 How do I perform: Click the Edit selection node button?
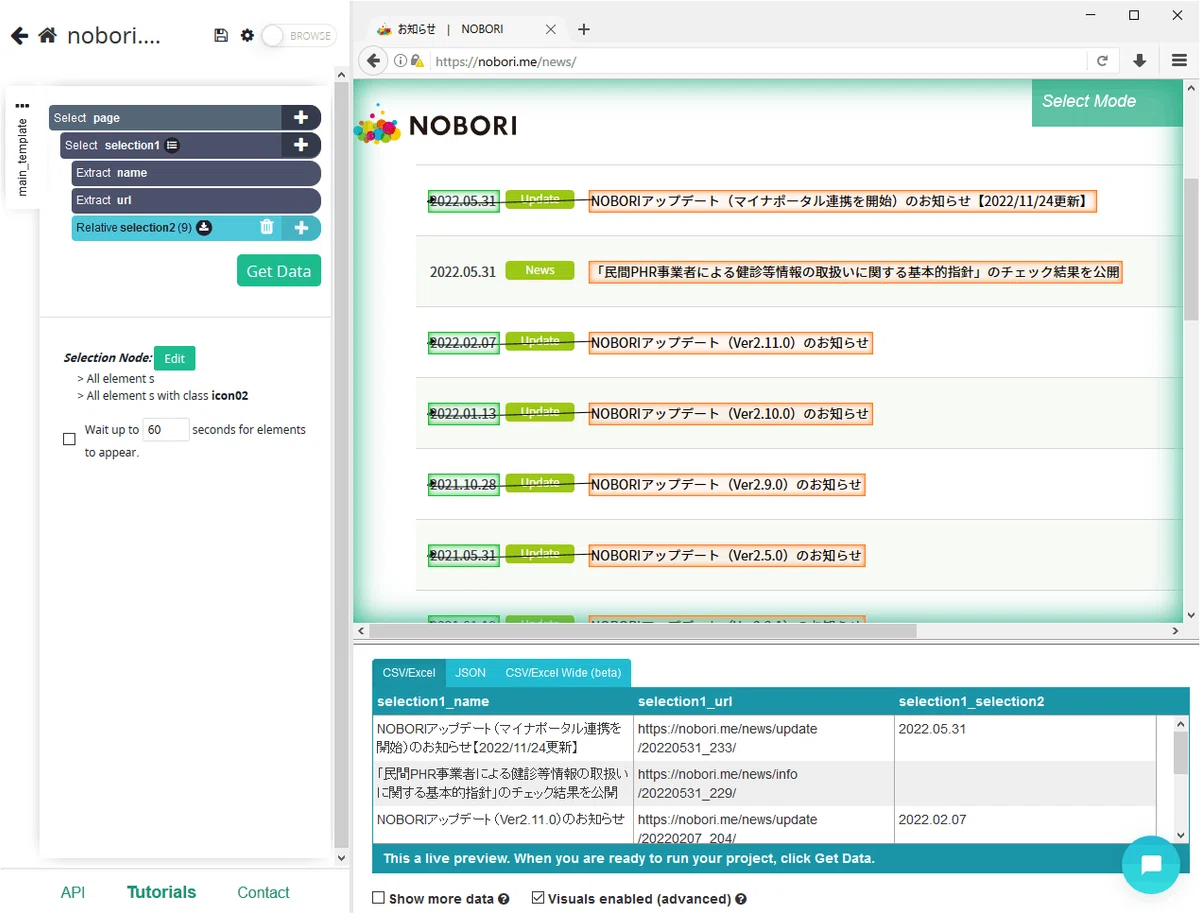coord(174,358)
